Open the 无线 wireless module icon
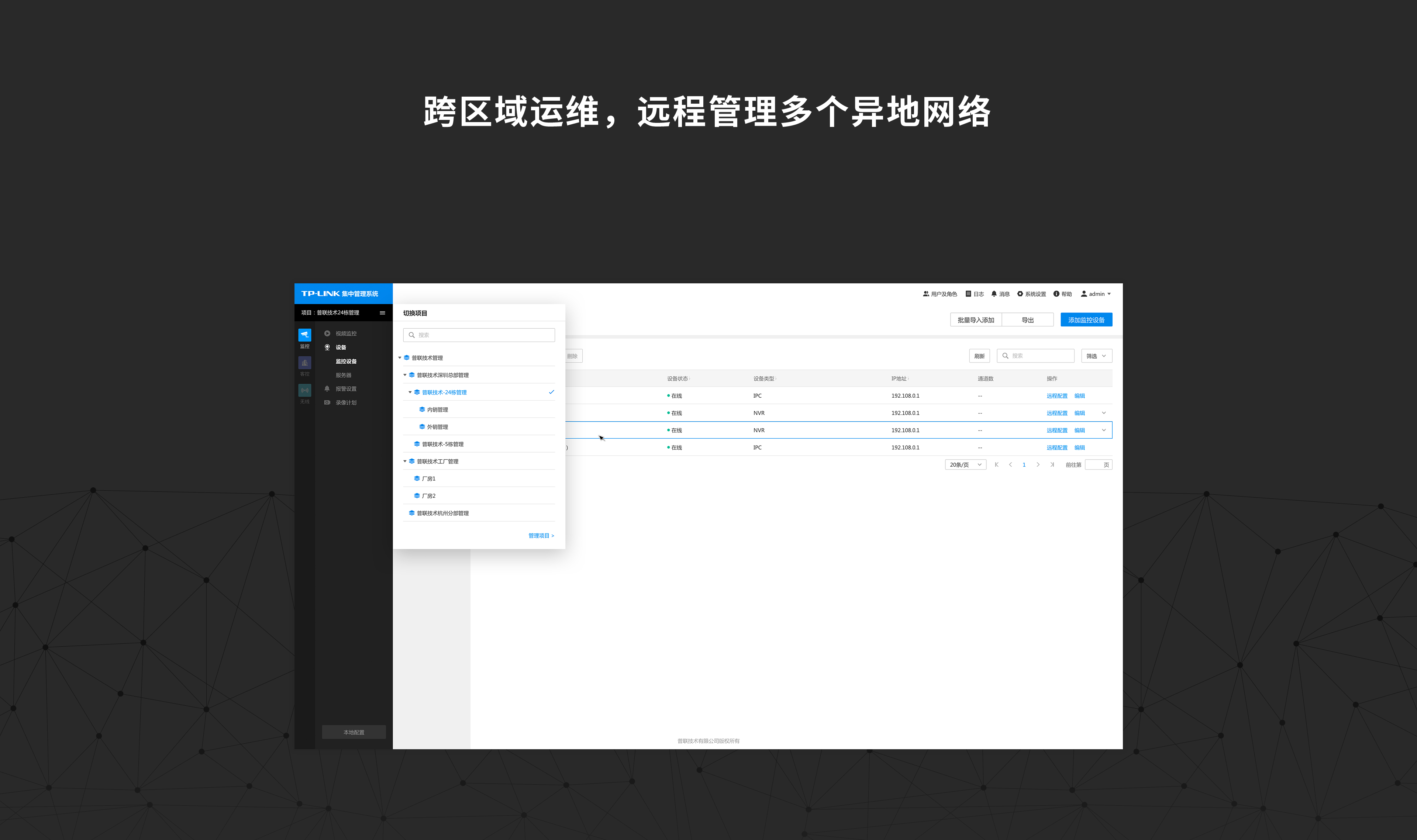 point(304,390)
